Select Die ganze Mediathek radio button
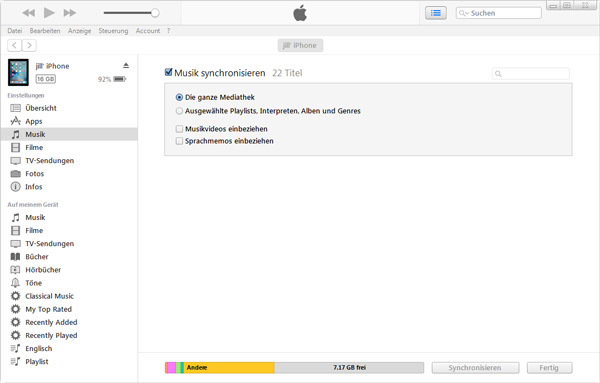The height and width of the screenshot is (383, 600). tap(179, 98)
